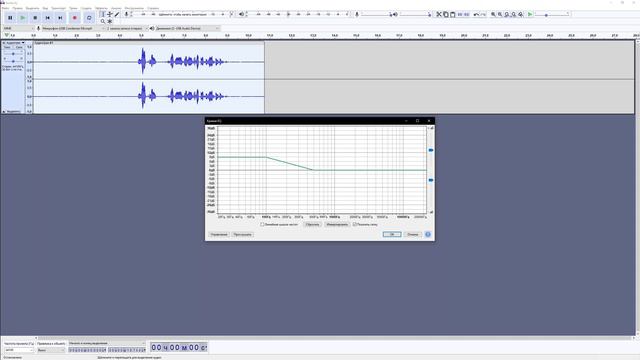Open the Правка (Edit) menu
640x360 pixels.
point(18,8)
